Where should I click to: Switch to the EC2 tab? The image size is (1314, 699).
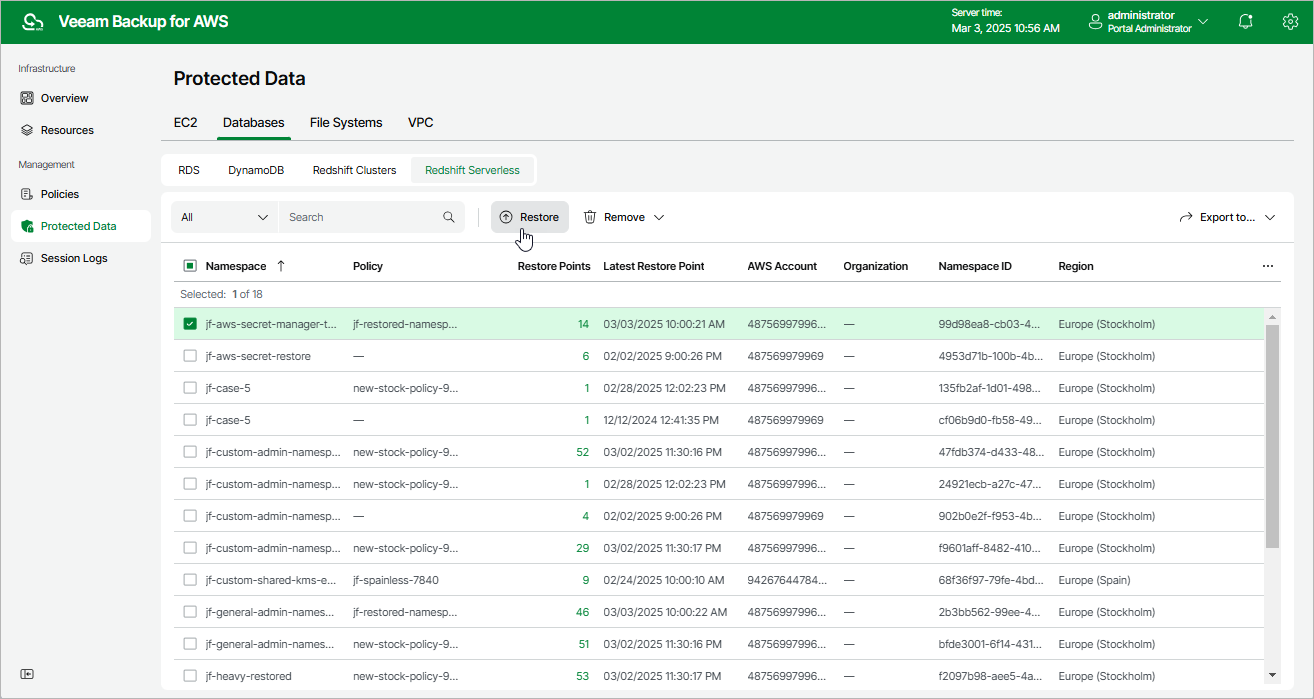(x=185, y=122)
